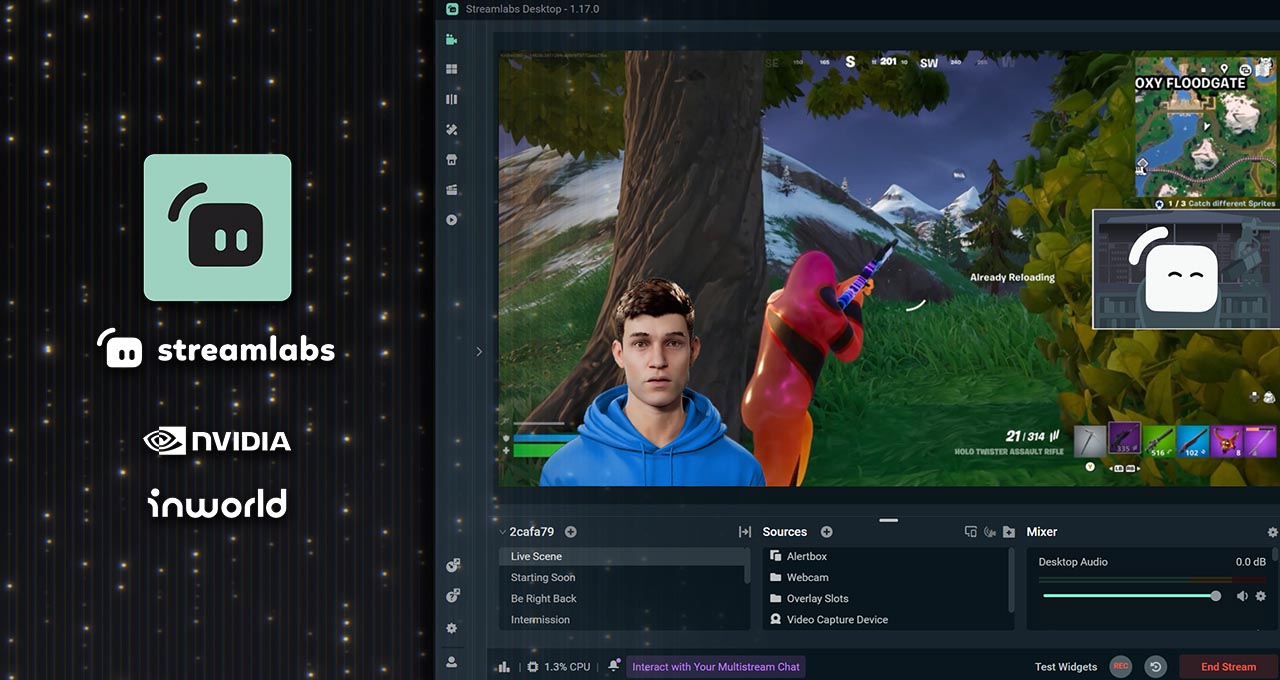Switch to the Layout Editor tab
1280x680 pixels.
451,99
